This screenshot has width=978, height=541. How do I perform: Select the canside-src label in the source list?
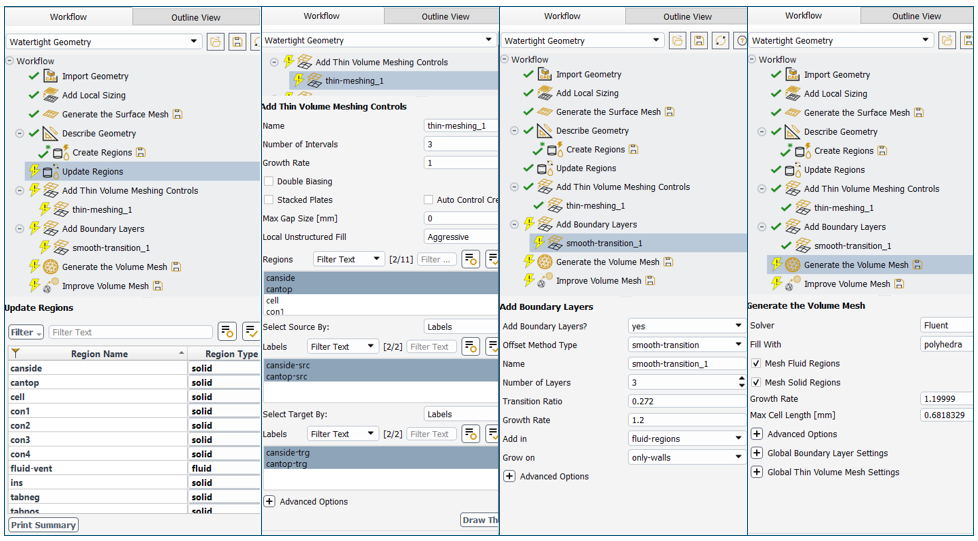coord(380,365)
